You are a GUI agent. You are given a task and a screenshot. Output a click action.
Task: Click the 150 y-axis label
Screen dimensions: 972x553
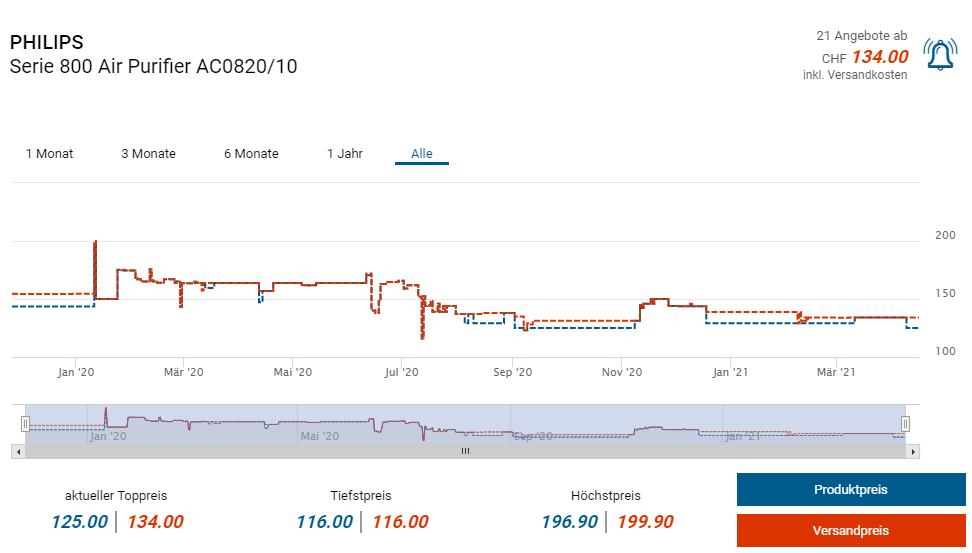pos(945,293)
